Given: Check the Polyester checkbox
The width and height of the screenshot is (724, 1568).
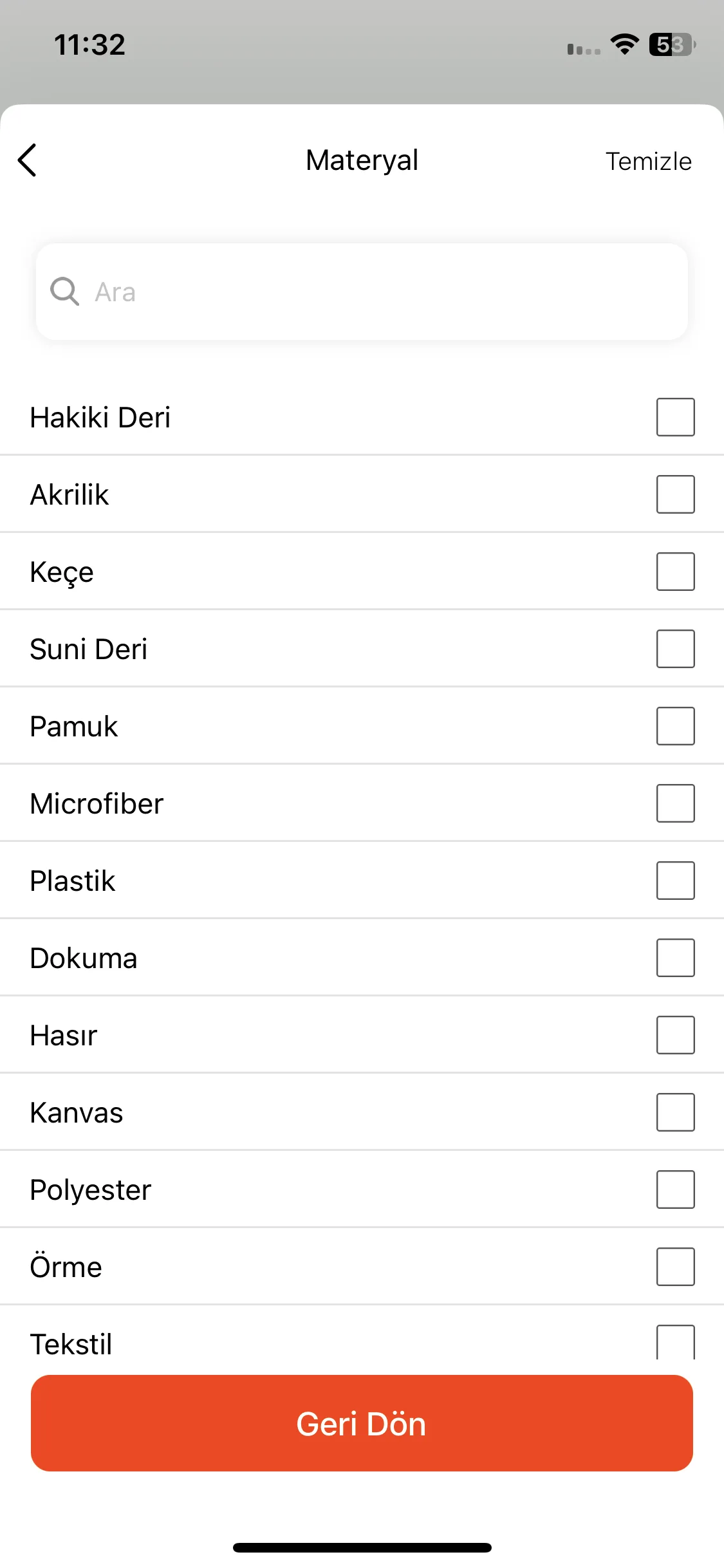Looking at the screenshot, I should coord(675,1190).
